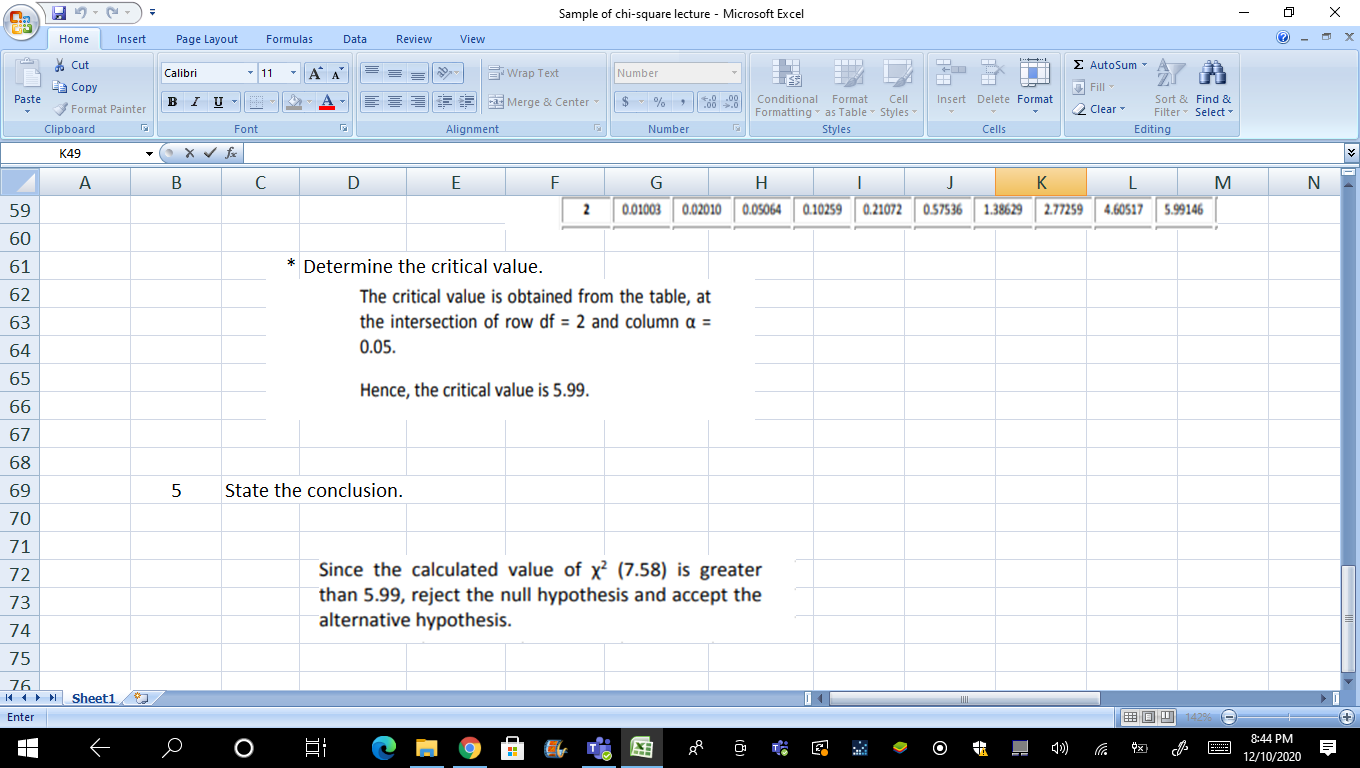
Task: Expand the Name Box dropdown arrow
Action: 150,153
